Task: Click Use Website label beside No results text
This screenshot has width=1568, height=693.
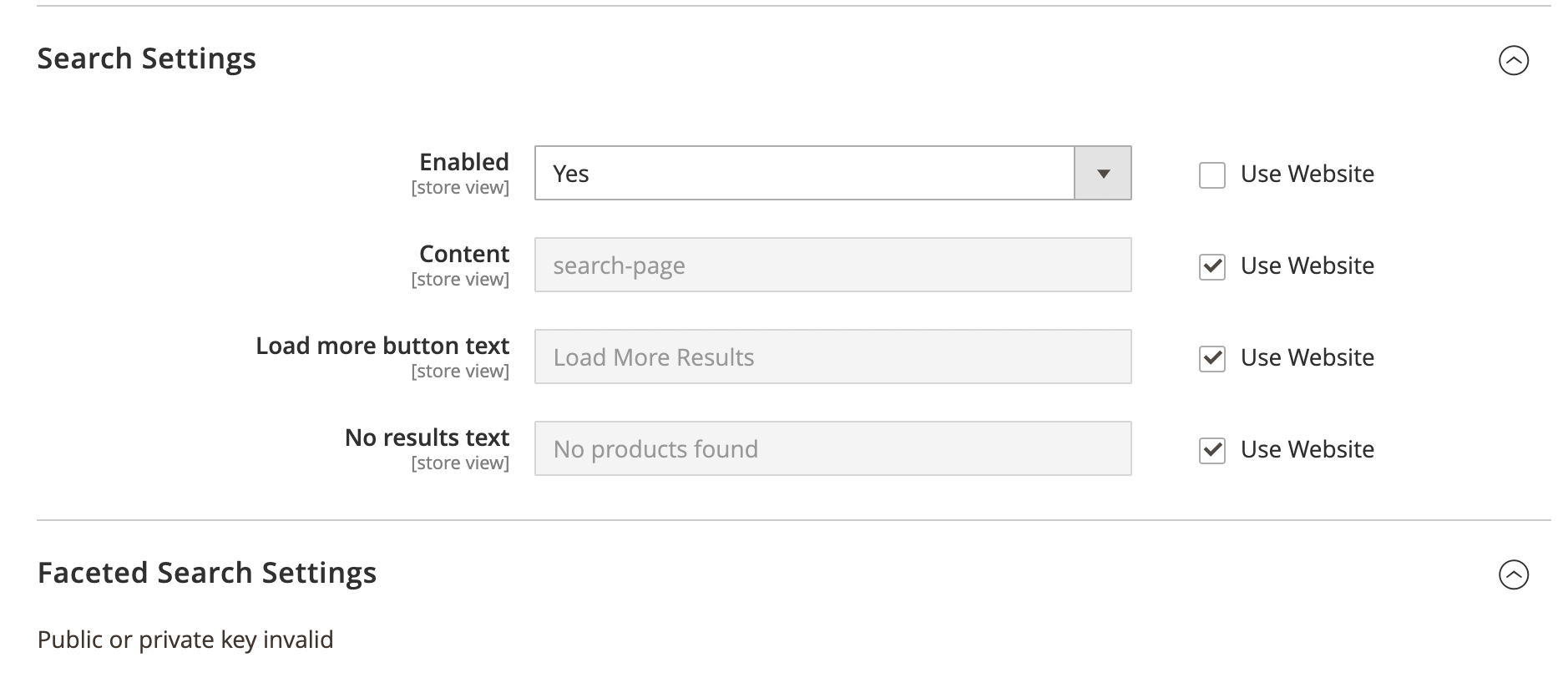Action: 1307,449
